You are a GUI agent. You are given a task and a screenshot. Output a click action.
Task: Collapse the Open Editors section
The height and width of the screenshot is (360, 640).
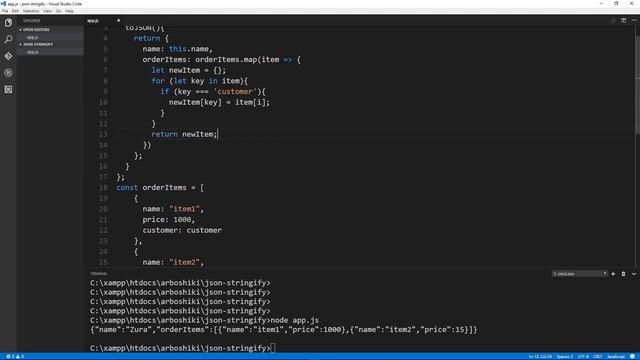50,30
